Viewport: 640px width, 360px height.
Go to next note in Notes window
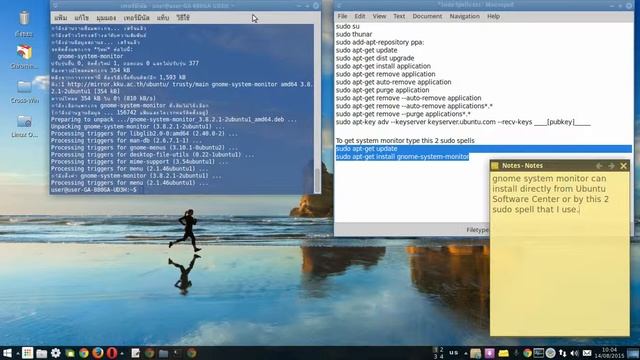(611, 166)
